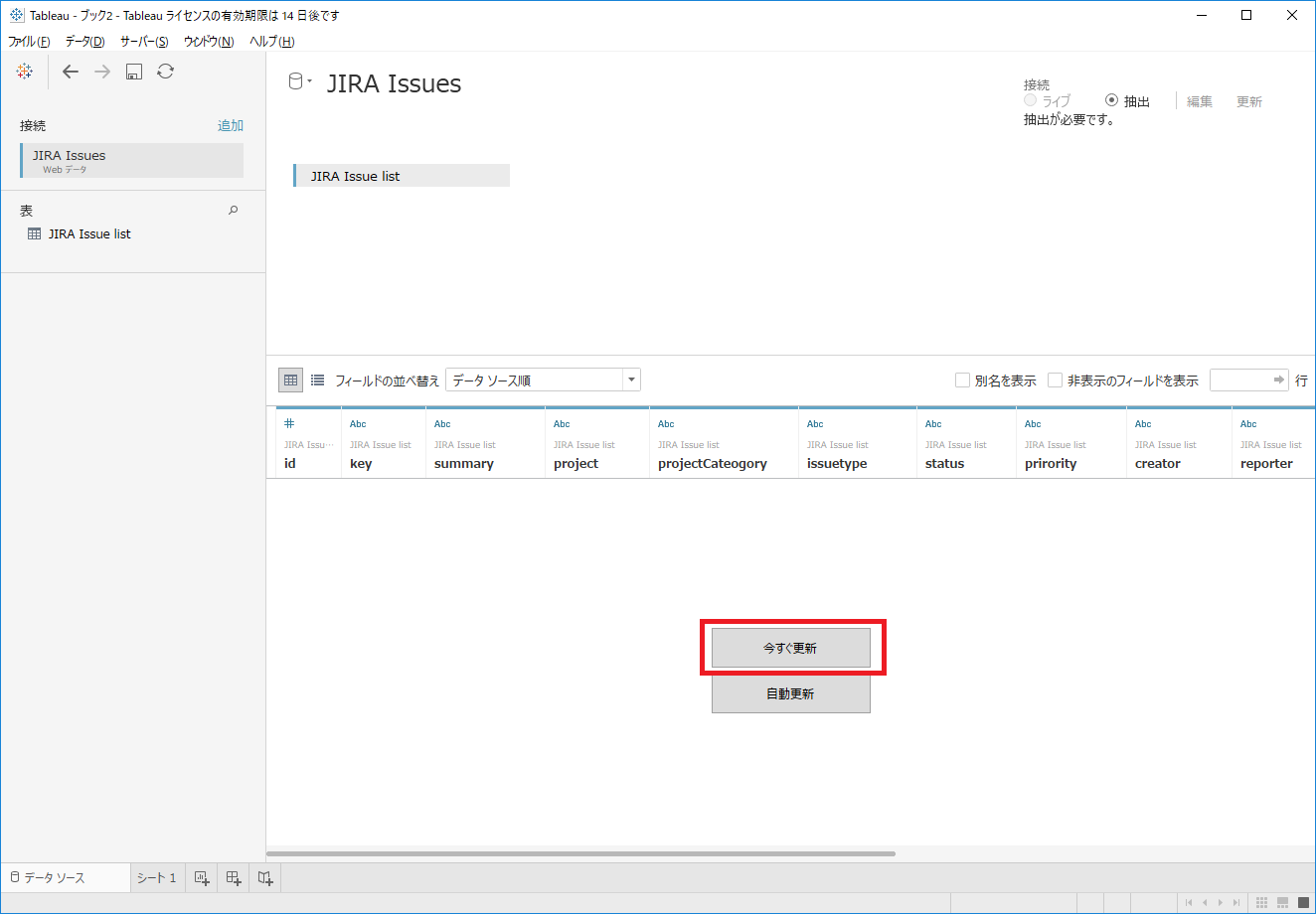
Task: Change the Abc type on status column
Action: tap(933, 424)
